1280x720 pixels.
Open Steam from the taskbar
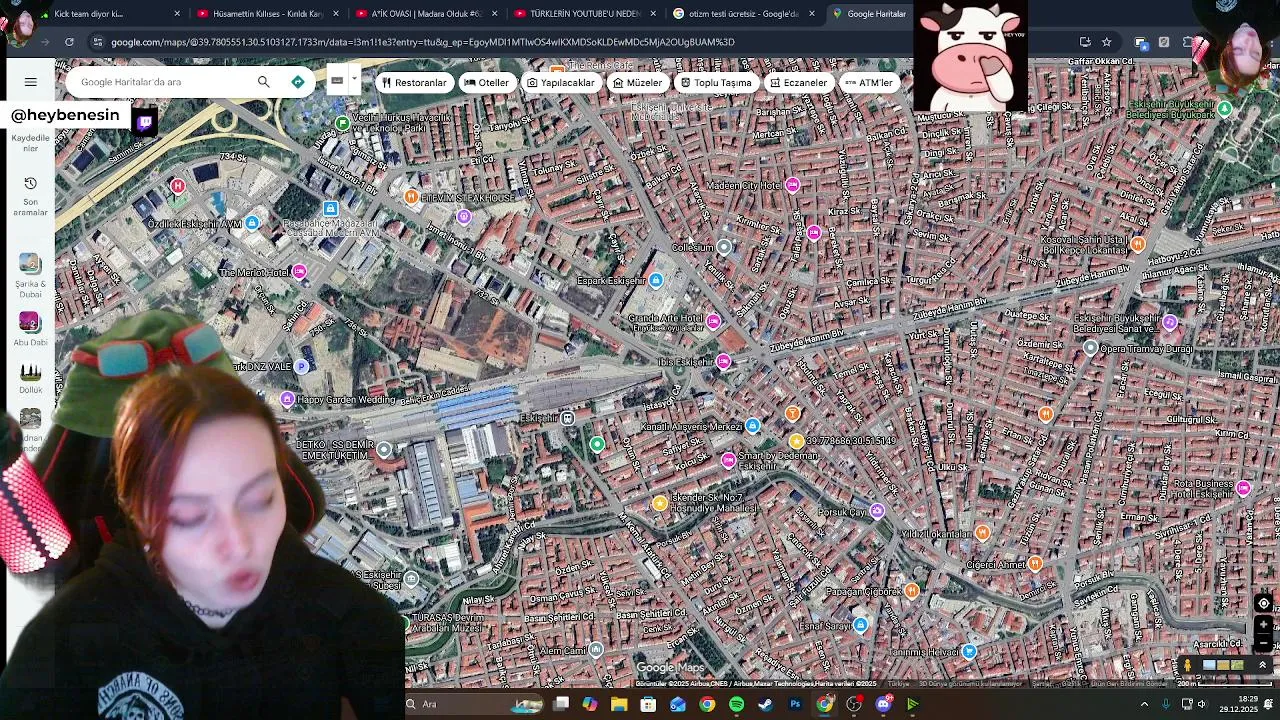click(766, 704)
